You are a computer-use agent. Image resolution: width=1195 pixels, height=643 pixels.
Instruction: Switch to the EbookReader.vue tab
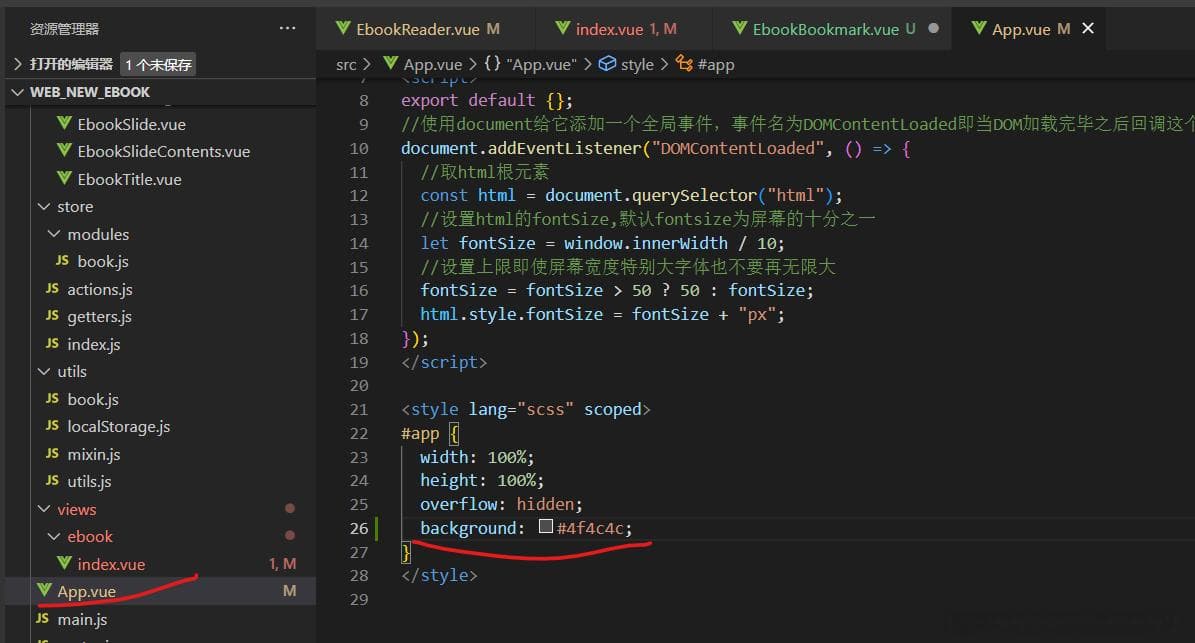click(418, 29)
